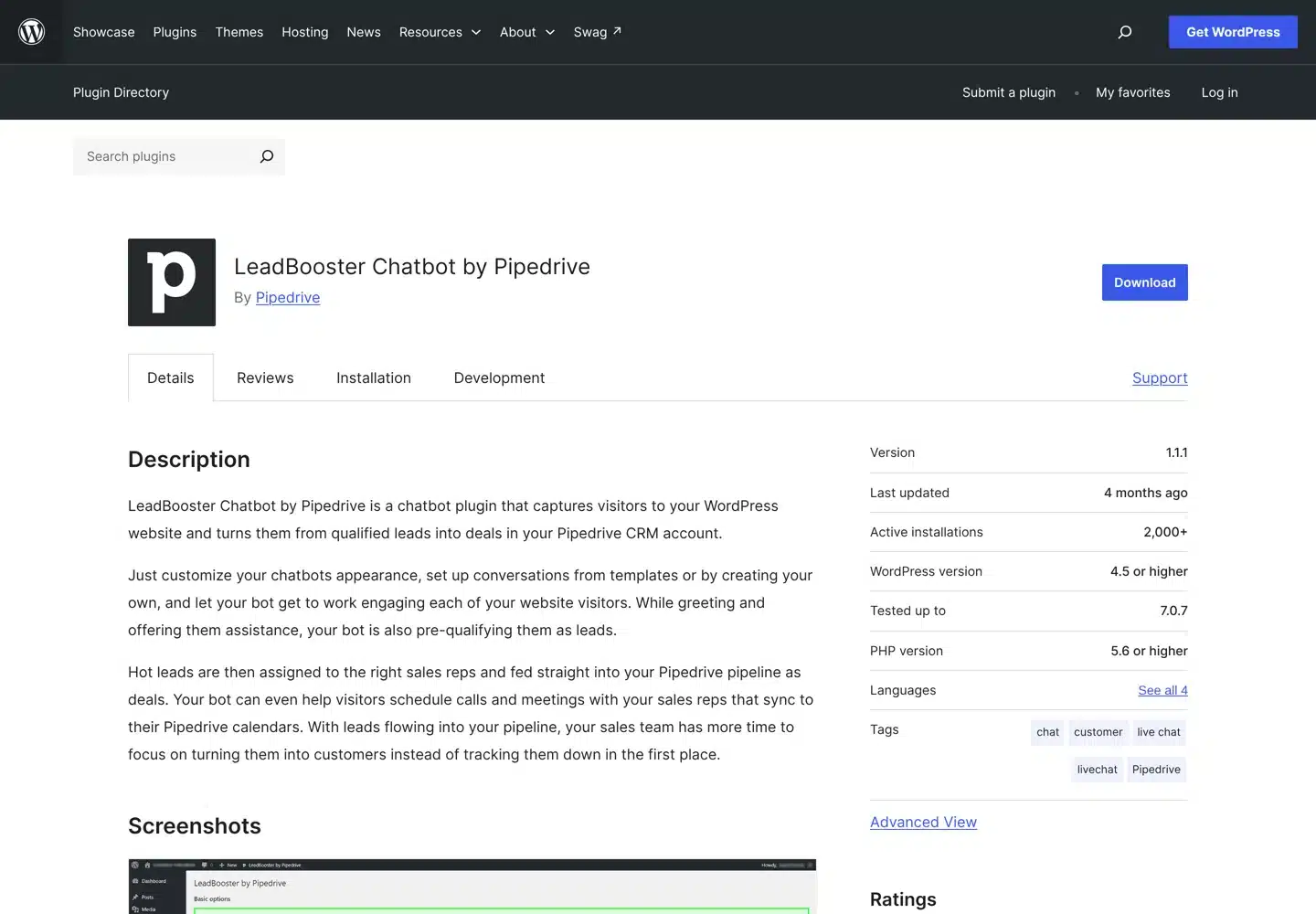Image resolution: width=1316 pixels, height=914 pixels.
Task: Click the WordPress logo icon
Action: [x=32, y=32]
